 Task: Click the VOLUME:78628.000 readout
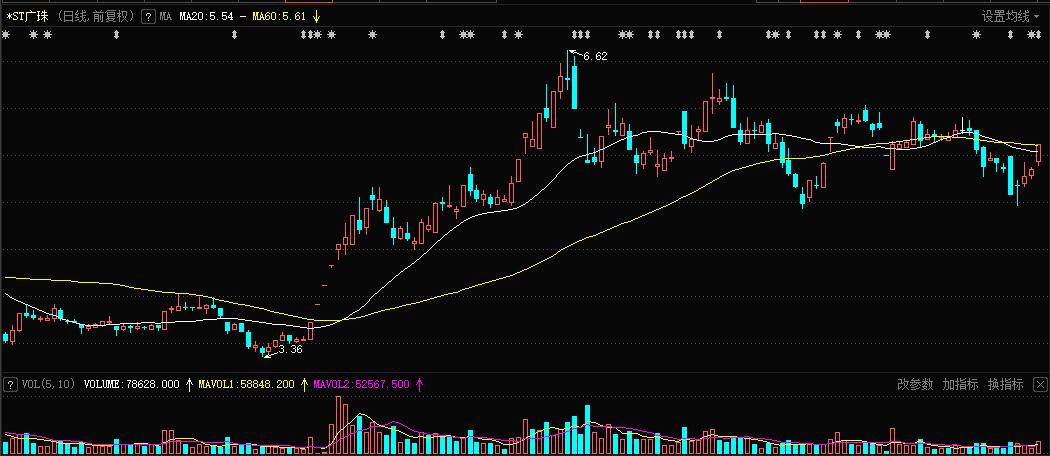point(132,384)
